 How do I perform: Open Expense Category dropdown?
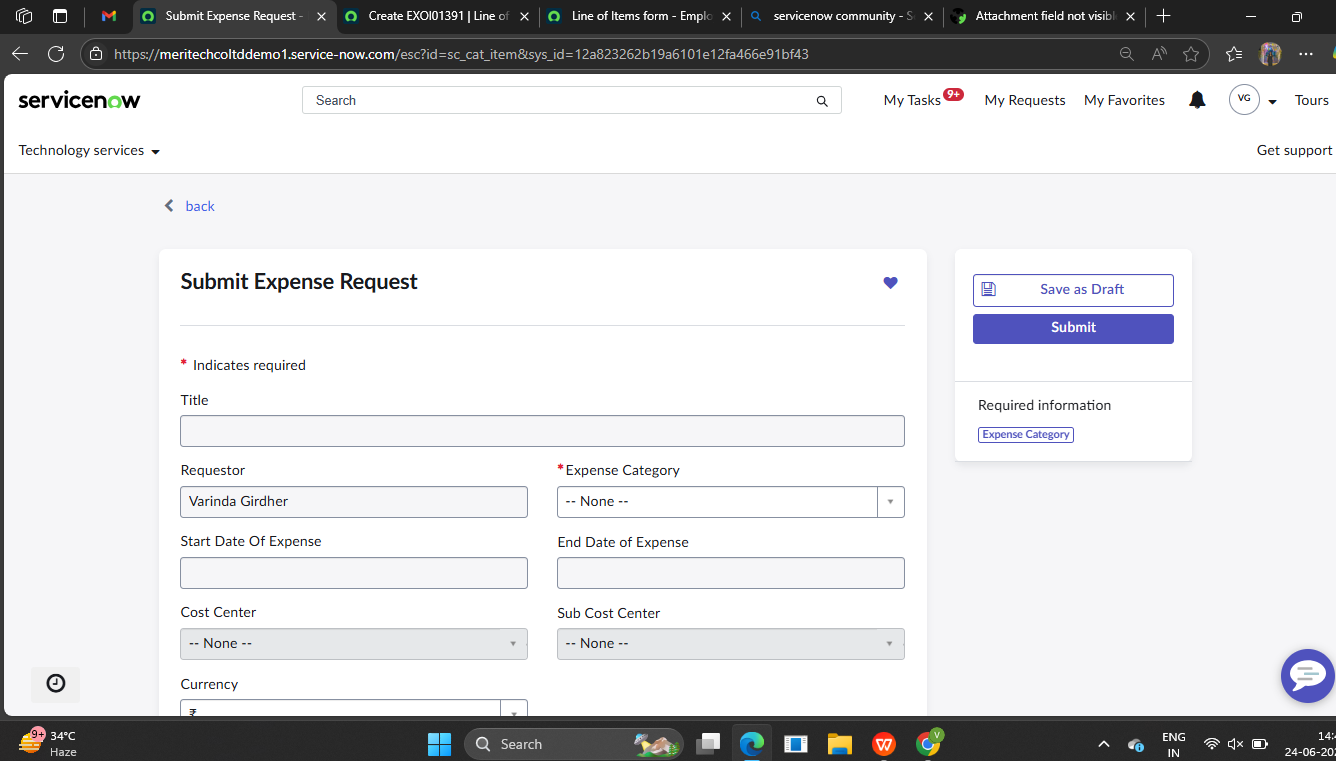731,501
